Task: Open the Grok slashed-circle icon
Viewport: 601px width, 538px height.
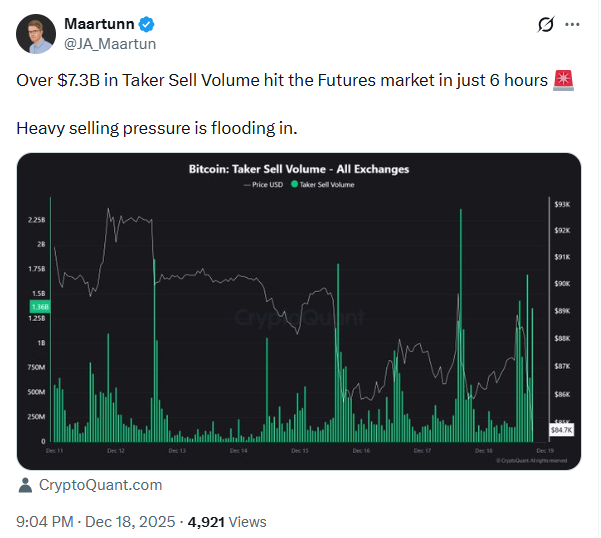Action: (546, 24)
